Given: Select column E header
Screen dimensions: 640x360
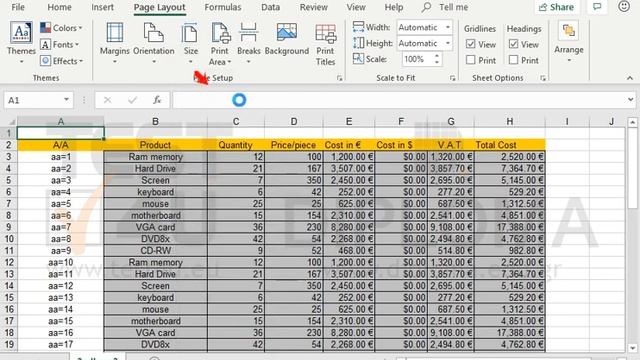Looking at the screenshot, I should coord(349,122).
